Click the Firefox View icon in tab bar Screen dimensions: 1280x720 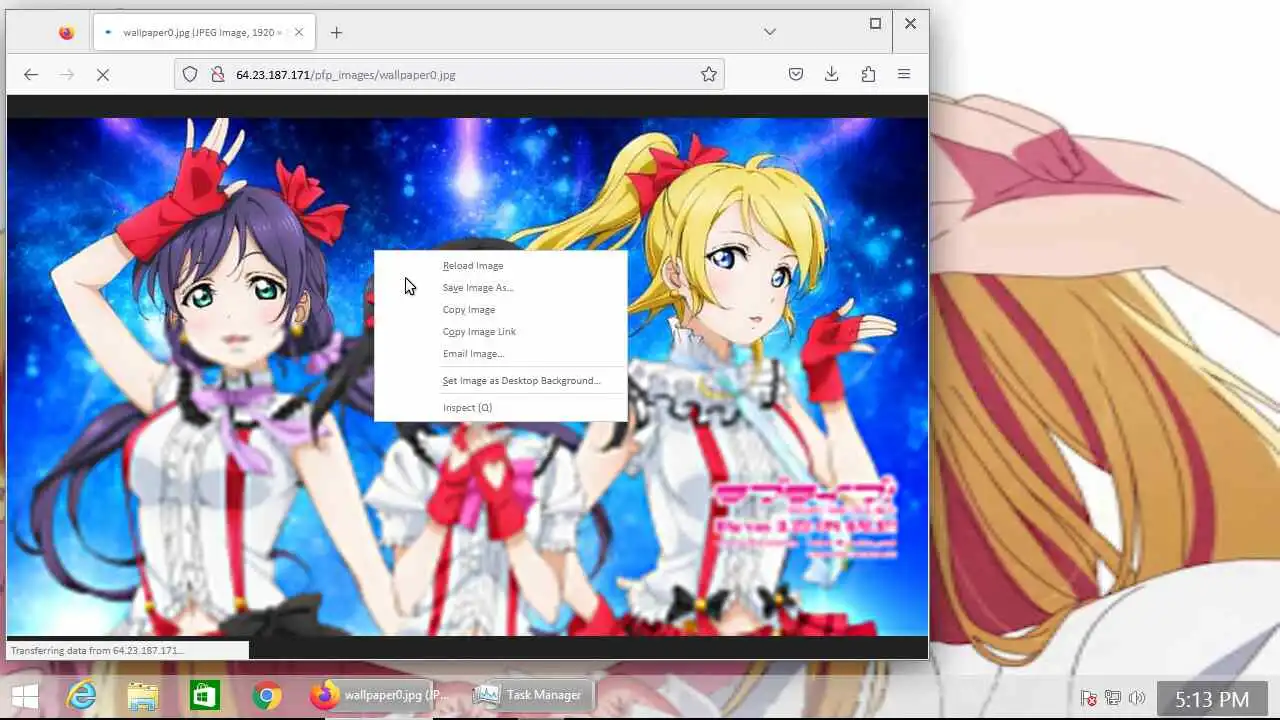pos(66,32)
